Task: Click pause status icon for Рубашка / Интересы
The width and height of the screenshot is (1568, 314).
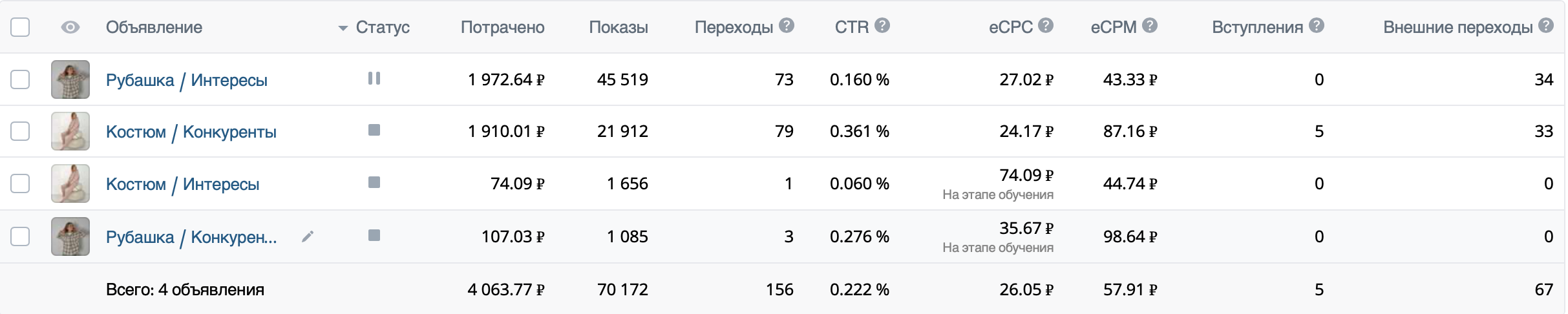Action: coord(374,79)
